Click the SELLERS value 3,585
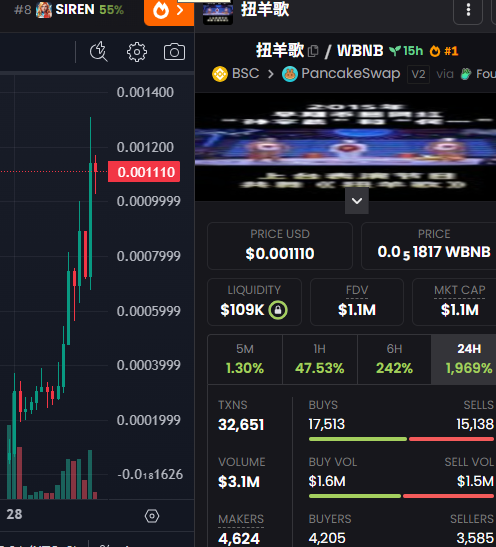This screenshot has height=547, width=496. click(475, 539)
